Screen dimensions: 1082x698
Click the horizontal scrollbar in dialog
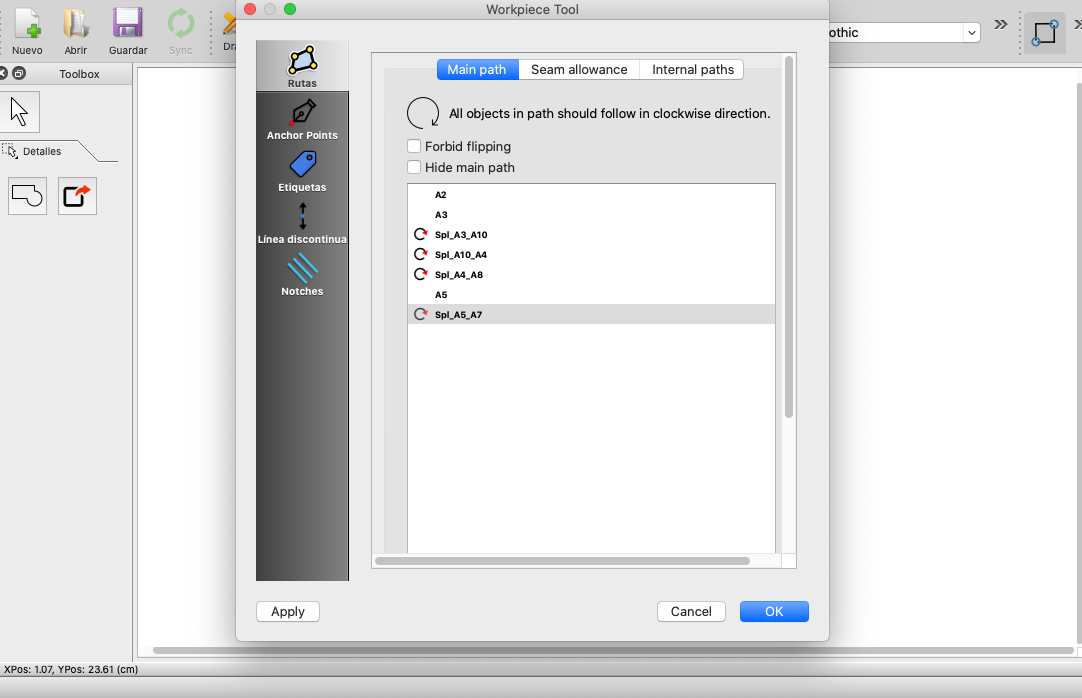pos(562,561)
